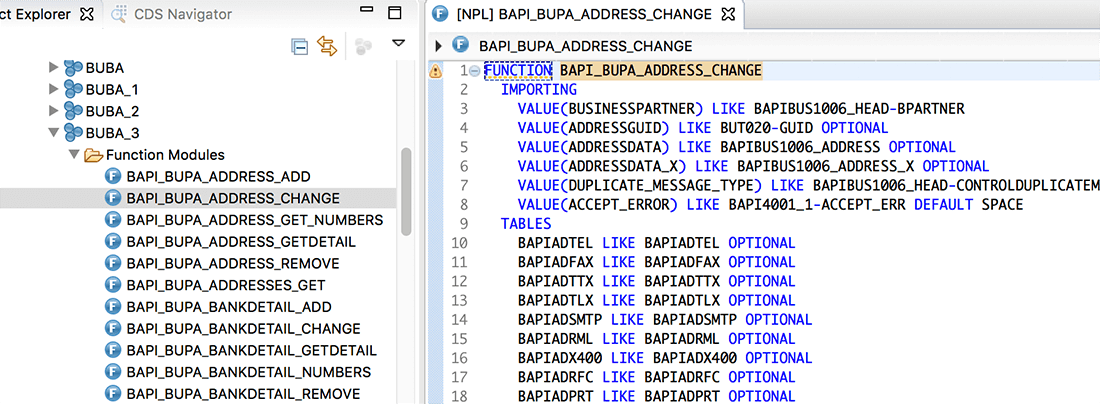Expand the BUBA_2 package node

coord(54,111)
